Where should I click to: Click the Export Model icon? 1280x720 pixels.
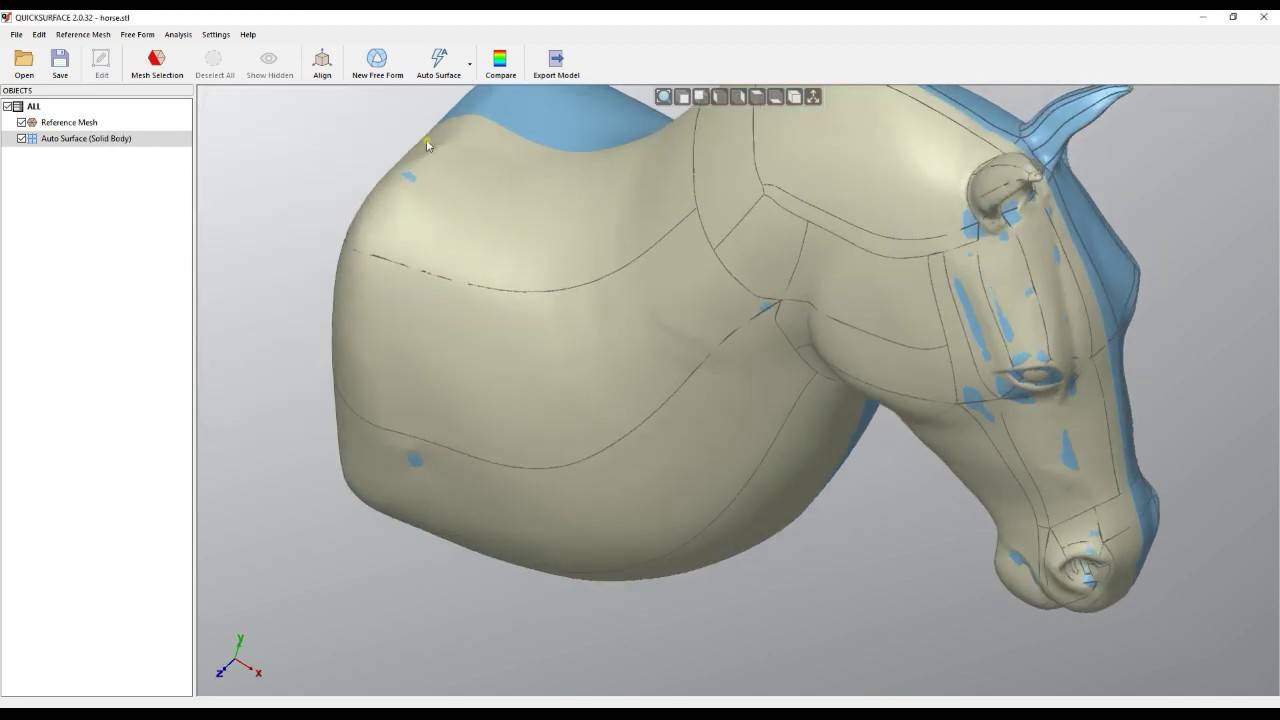[556, 64]
